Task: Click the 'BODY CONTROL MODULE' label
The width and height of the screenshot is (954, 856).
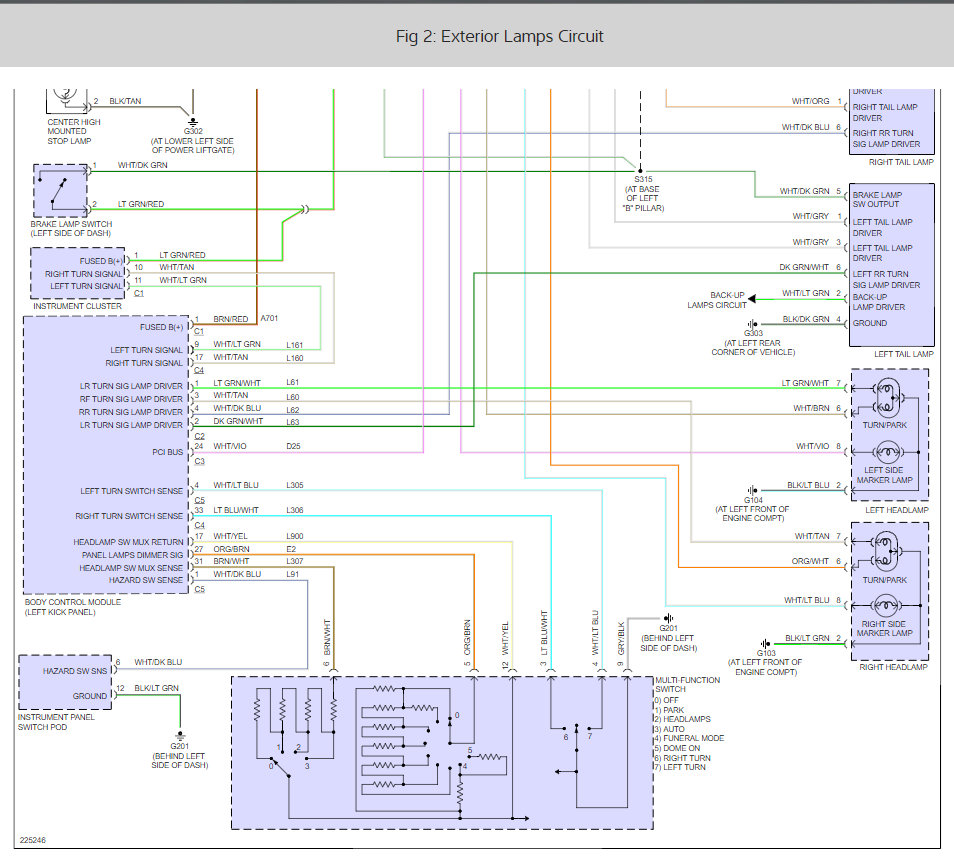Action: (73, 602)
